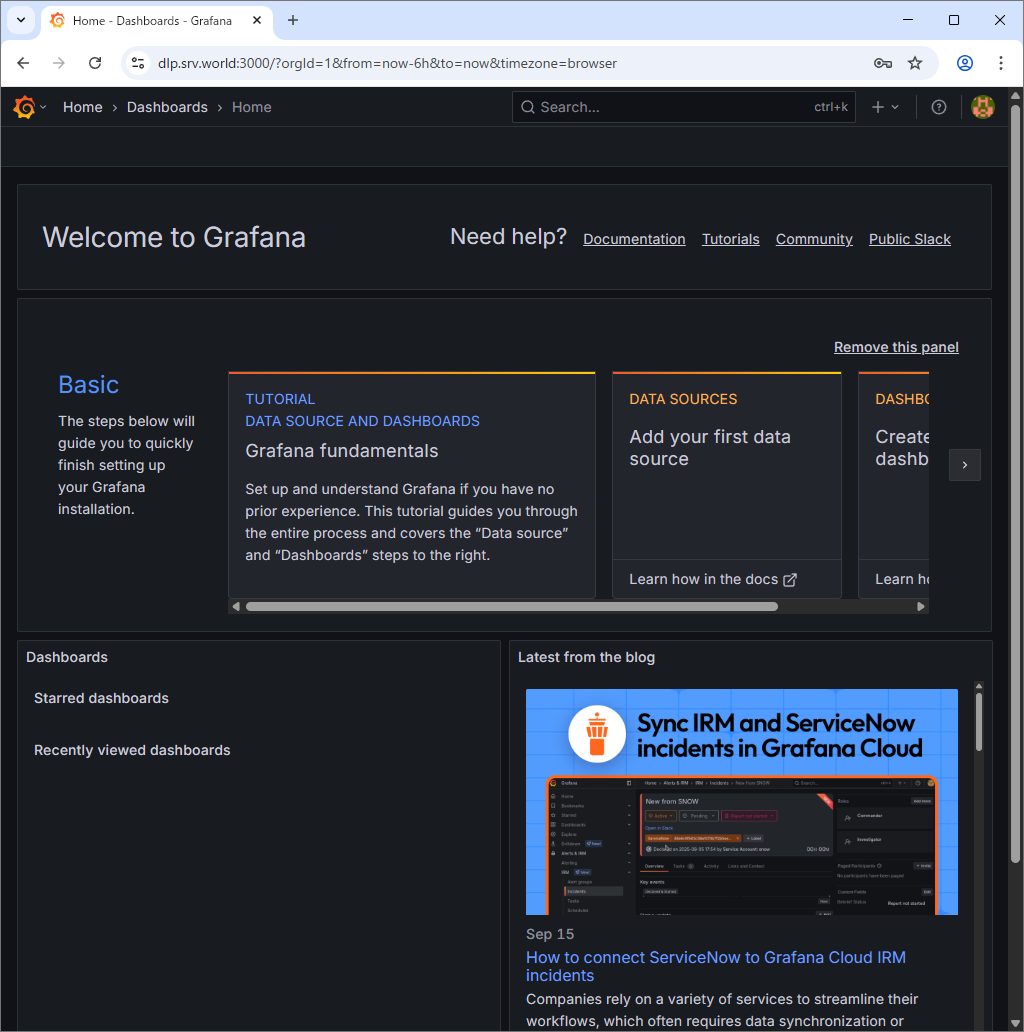This screenshot has width=1024, height=1032.
Task: Open the Help question mark menu
Action: (939, 107)
